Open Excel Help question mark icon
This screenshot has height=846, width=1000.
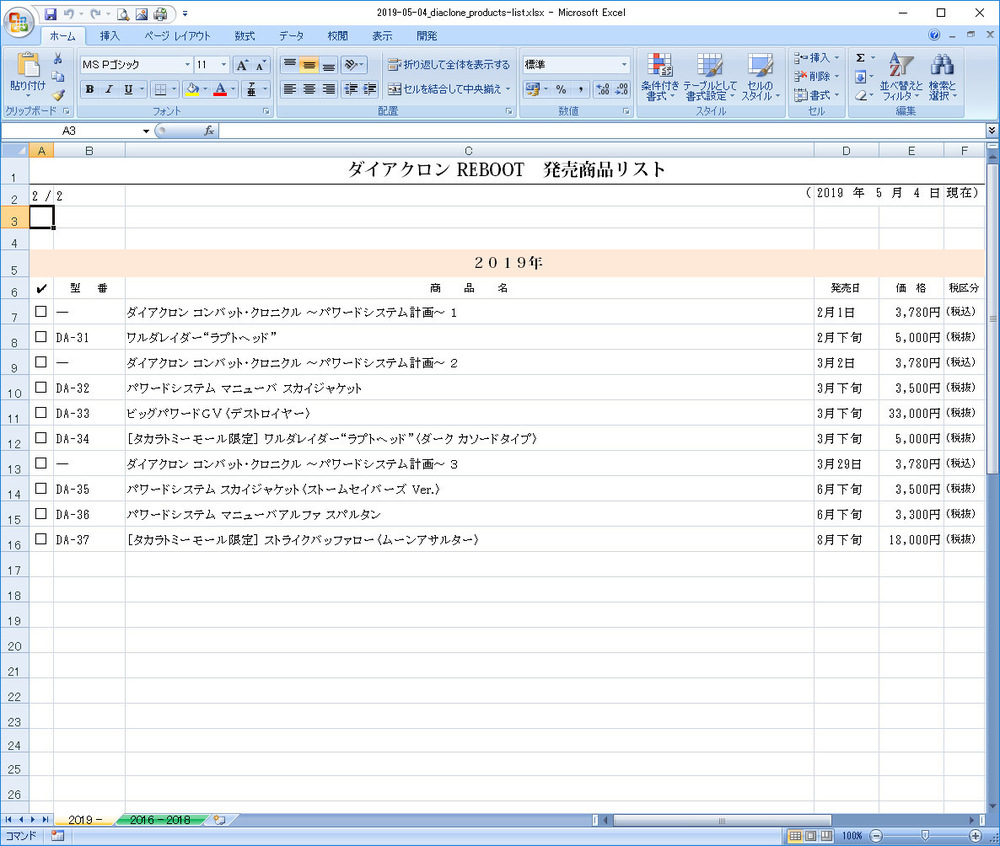coord(934,35)
